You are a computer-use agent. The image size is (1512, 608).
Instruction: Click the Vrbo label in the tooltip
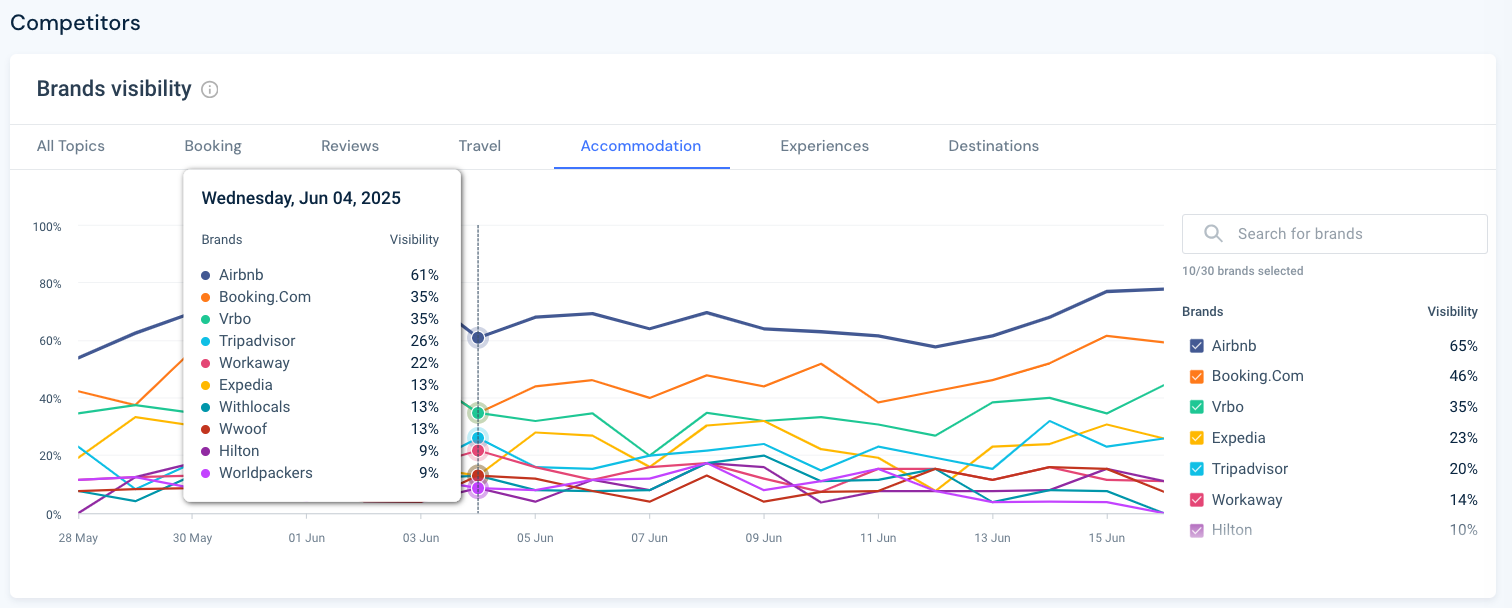click(236, 319)
